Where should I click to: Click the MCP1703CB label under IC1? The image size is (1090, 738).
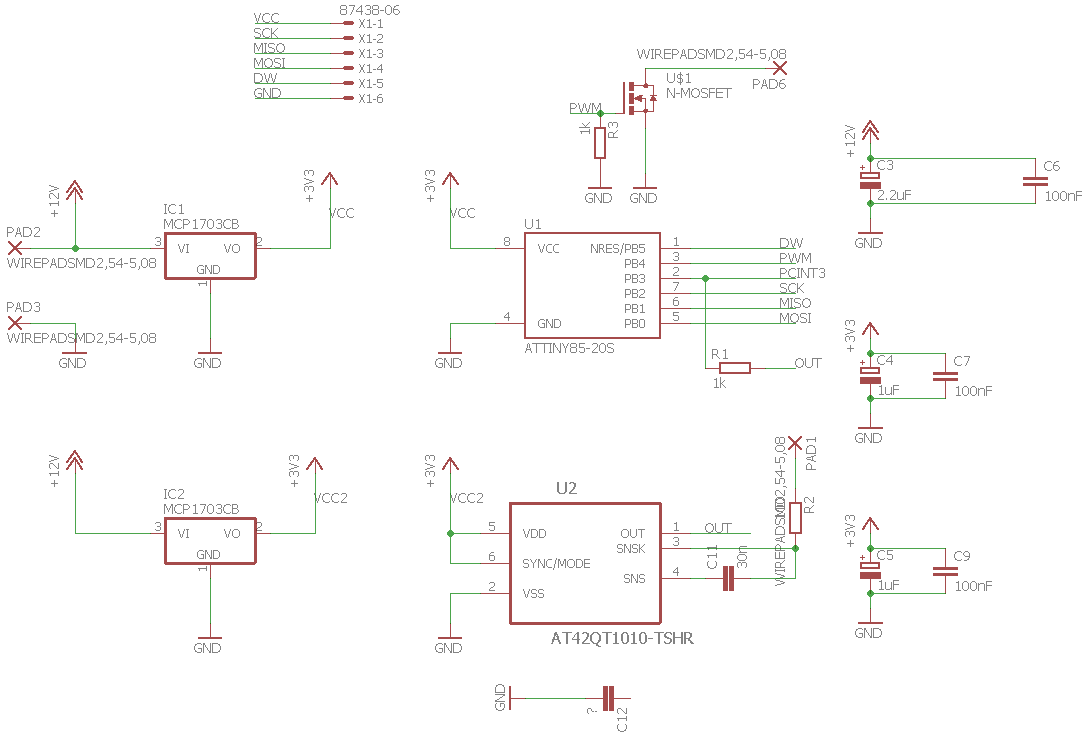click(201, 224)
